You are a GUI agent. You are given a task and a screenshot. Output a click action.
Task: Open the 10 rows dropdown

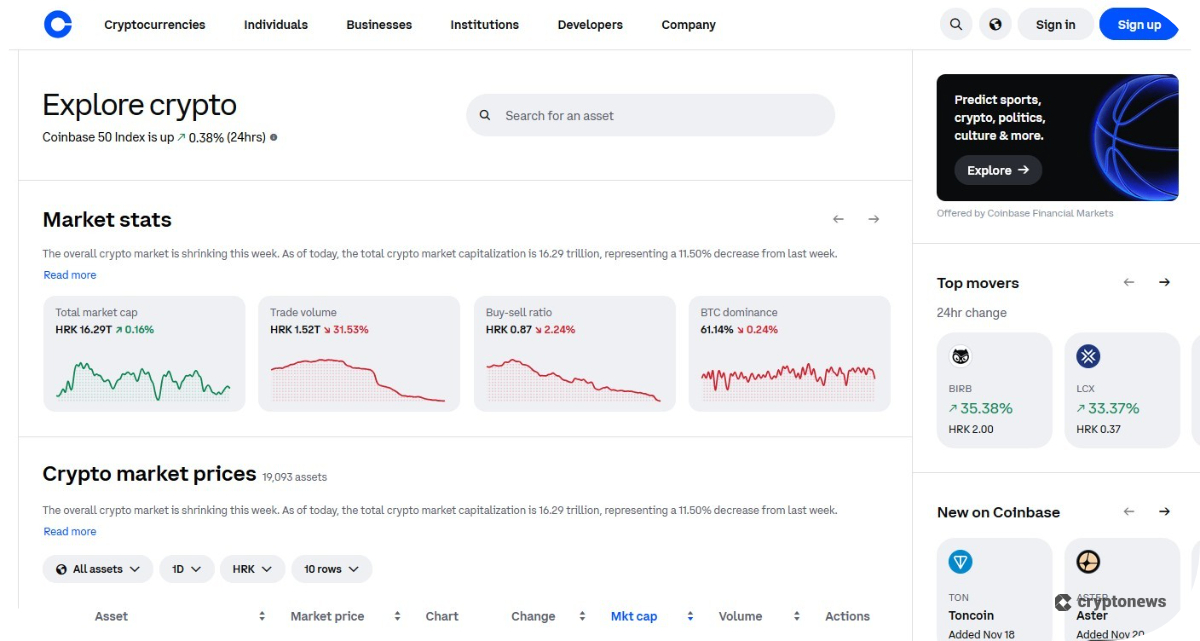click(x=331, y=569)
